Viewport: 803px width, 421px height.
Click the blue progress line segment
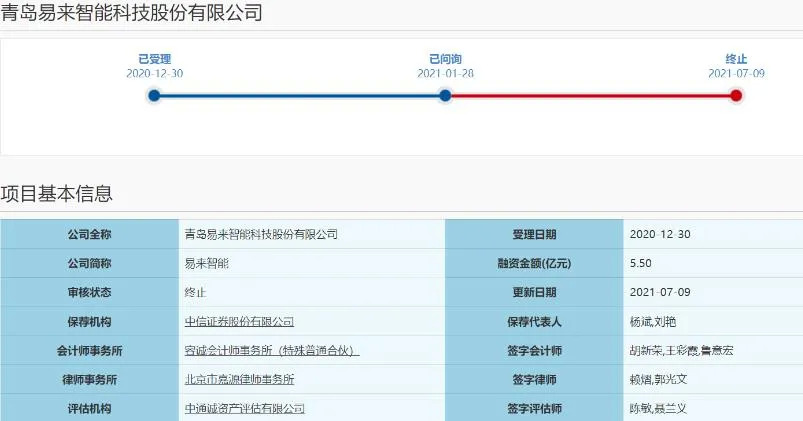pos(300,96)
